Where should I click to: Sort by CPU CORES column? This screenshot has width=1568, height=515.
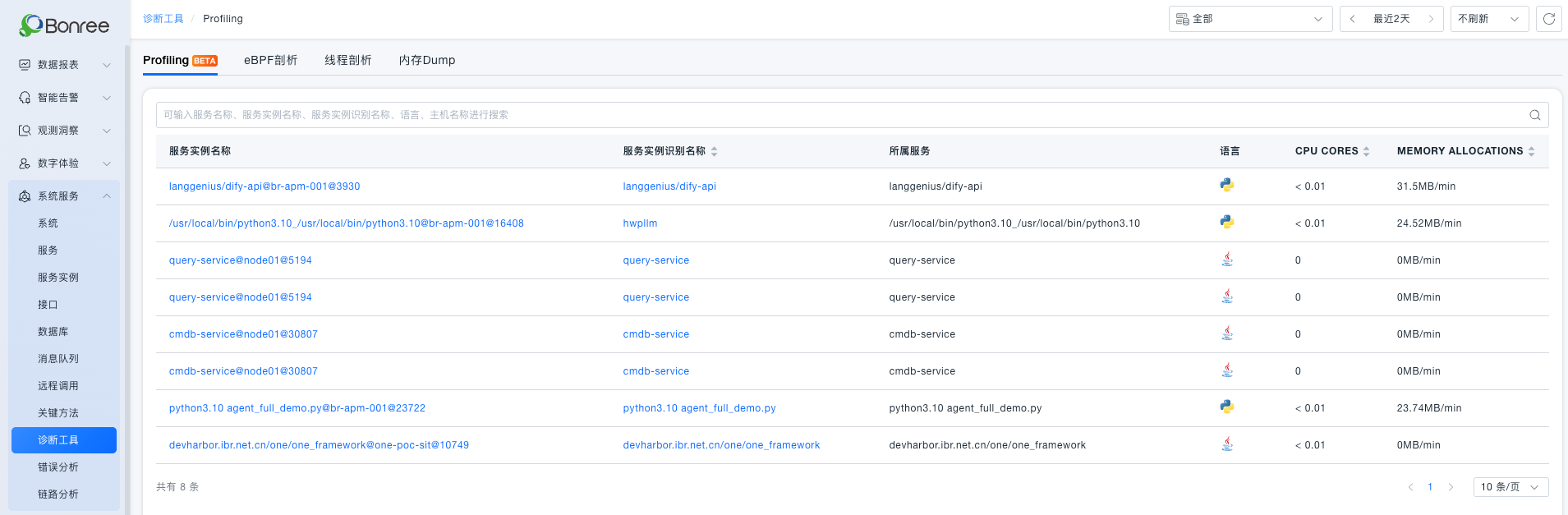[x=1366, y=151]
